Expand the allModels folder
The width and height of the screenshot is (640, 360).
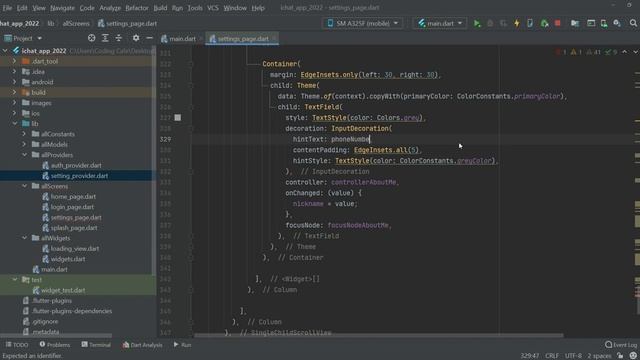(24, 144)
